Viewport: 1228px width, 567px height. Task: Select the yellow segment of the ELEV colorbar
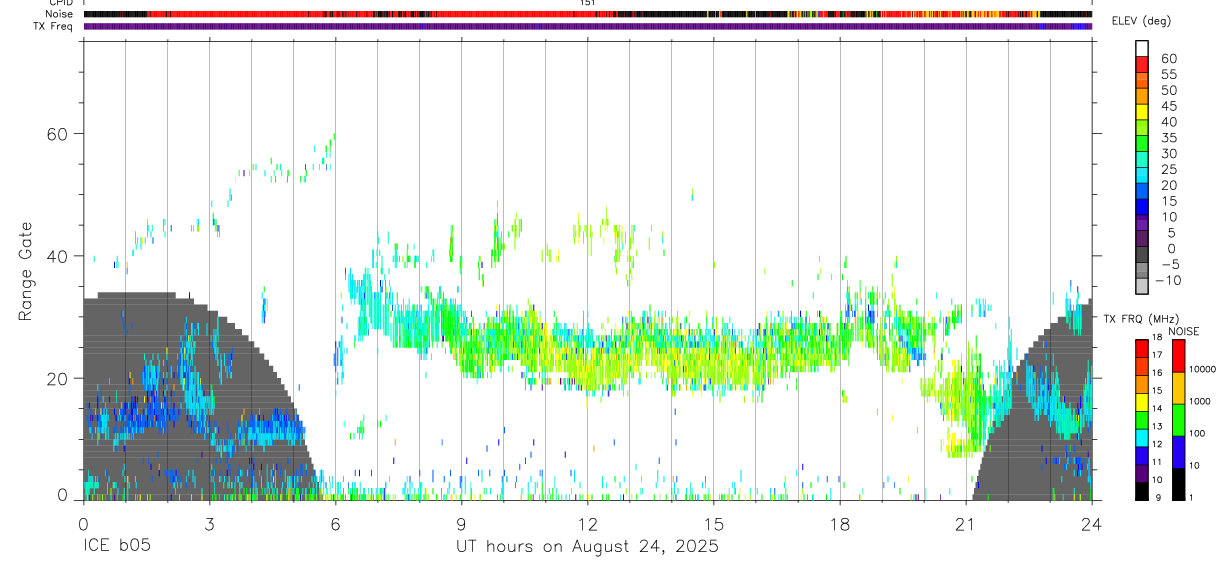[1142, 112]
